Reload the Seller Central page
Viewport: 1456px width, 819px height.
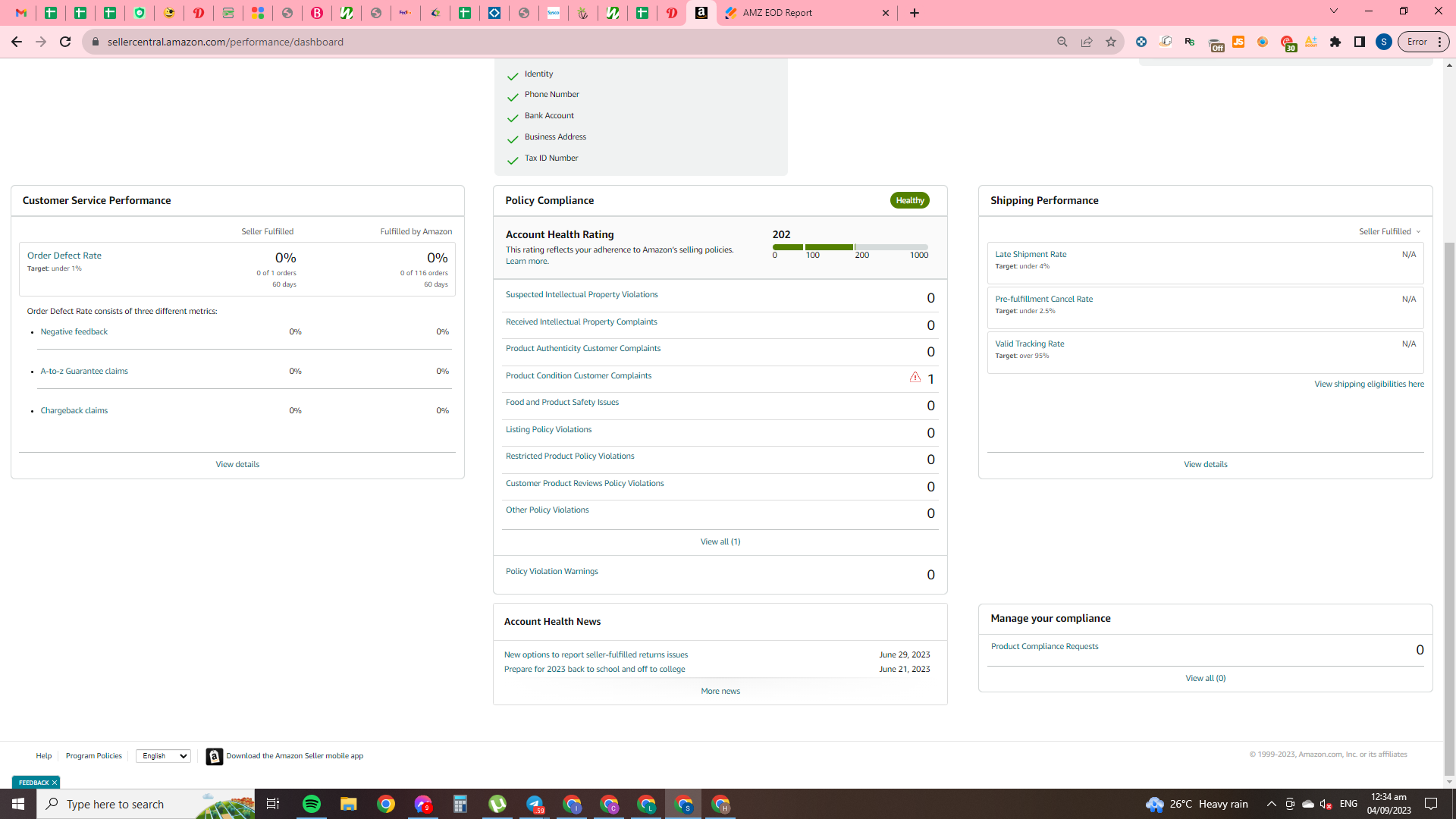[x=65, y=42]
